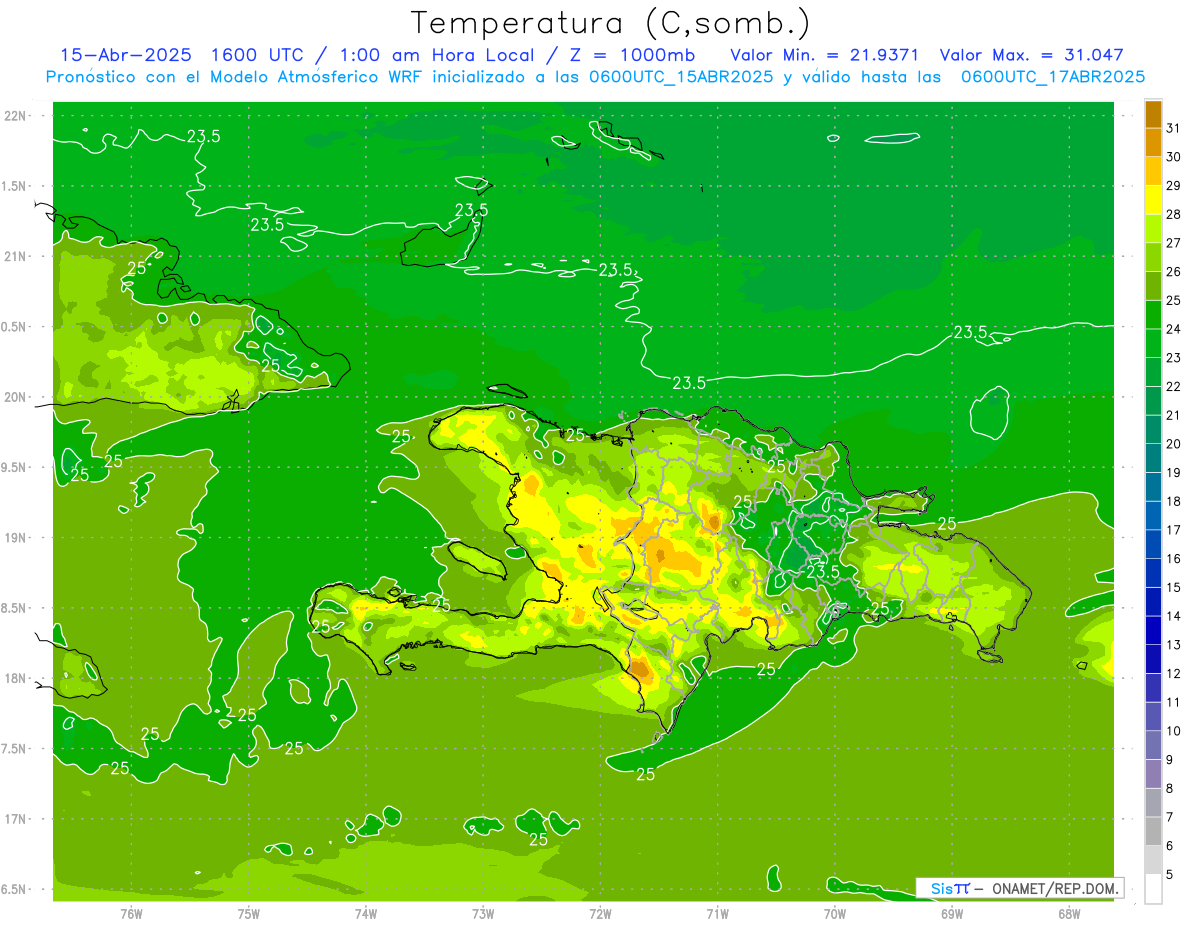Click the value '27' on color scale
Screen dimensions: 1200x927
tap(1174, 244)
